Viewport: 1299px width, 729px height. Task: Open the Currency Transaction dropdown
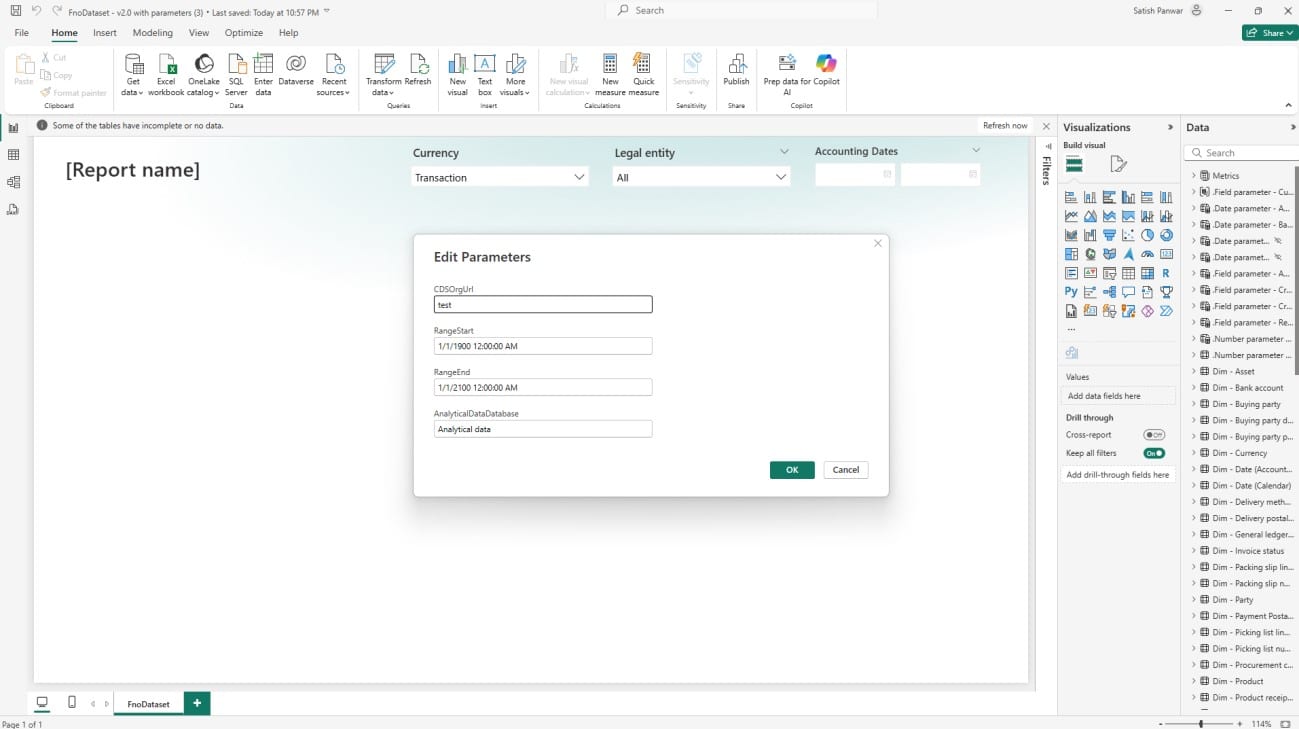click(x=500, y=177)
